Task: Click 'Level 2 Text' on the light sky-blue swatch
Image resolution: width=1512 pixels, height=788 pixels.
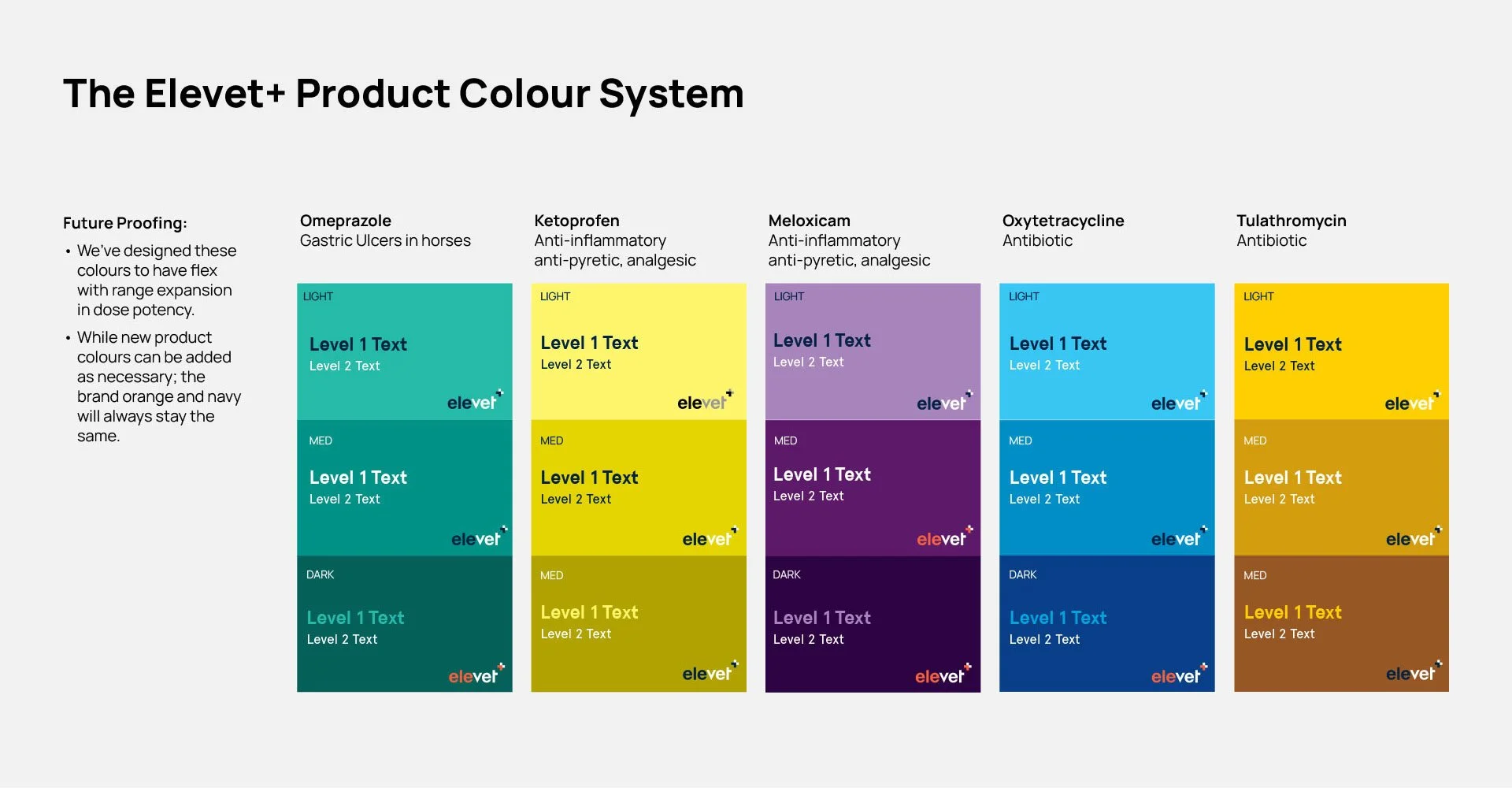Action: coord(1044,365)
